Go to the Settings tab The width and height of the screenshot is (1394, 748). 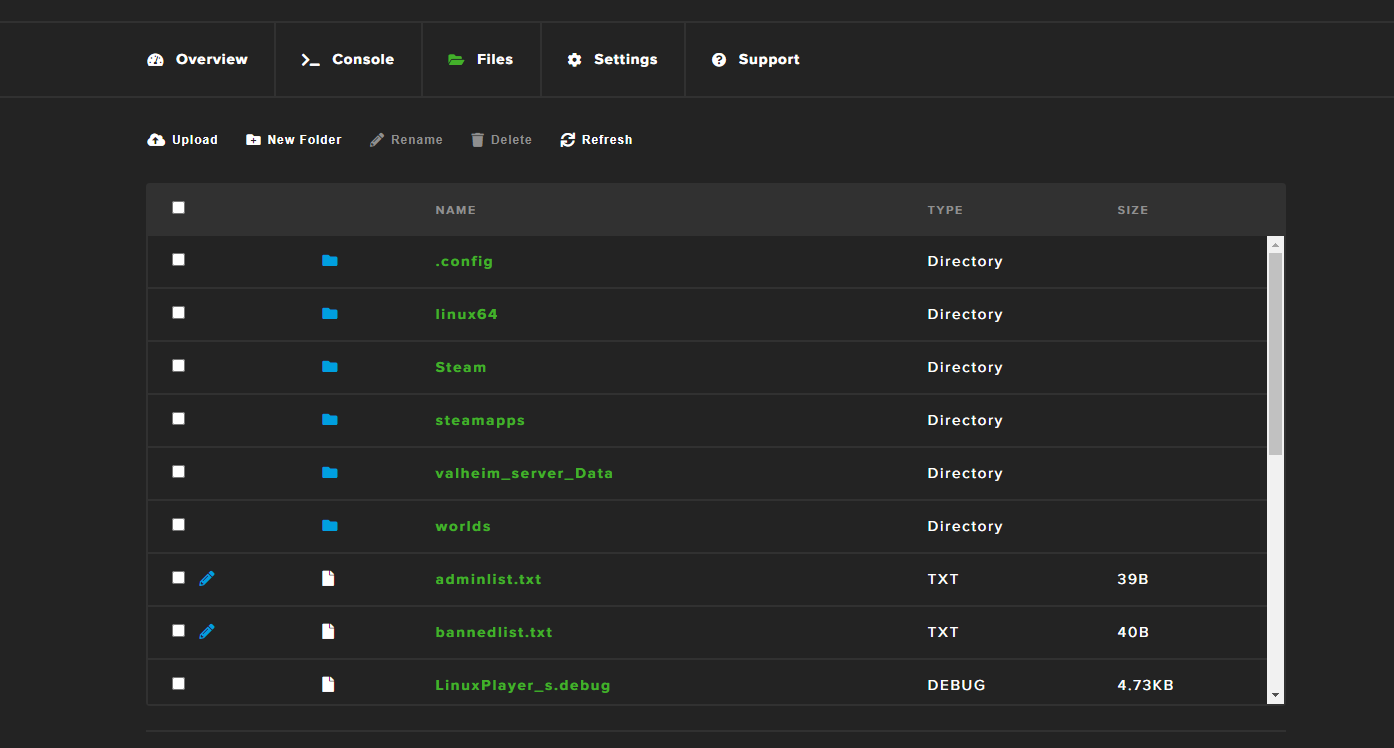612,60
